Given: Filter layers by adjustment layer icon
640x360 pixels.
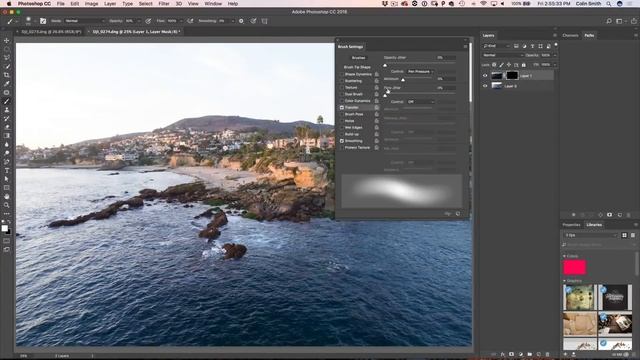Looking at the screenshot, I should pyautogui.click(x=524, y=46).
